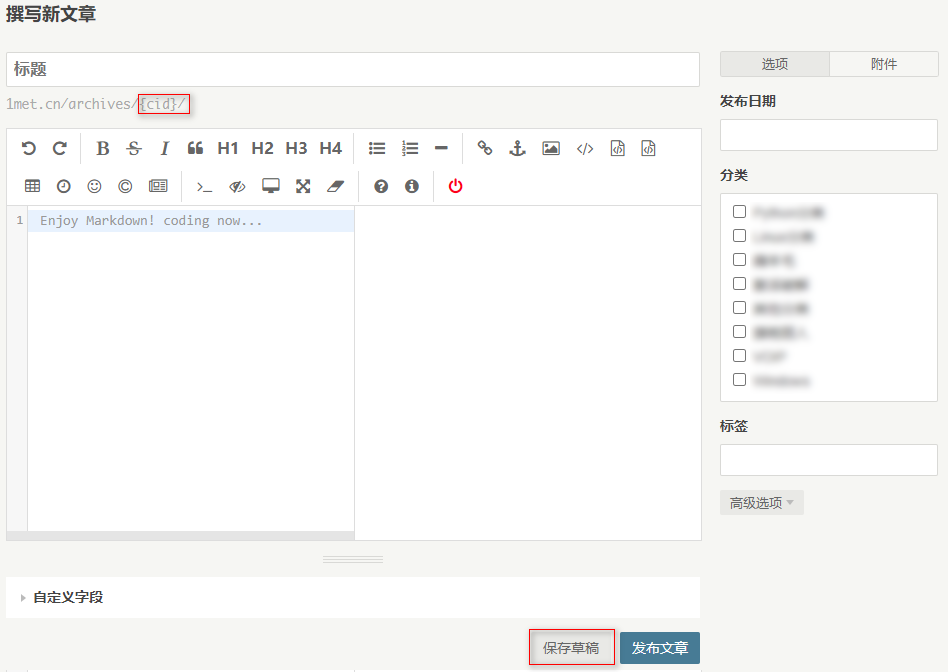Switch to the 附件 tab
This screenshot has height=672, width=948.
click(884, 64)
